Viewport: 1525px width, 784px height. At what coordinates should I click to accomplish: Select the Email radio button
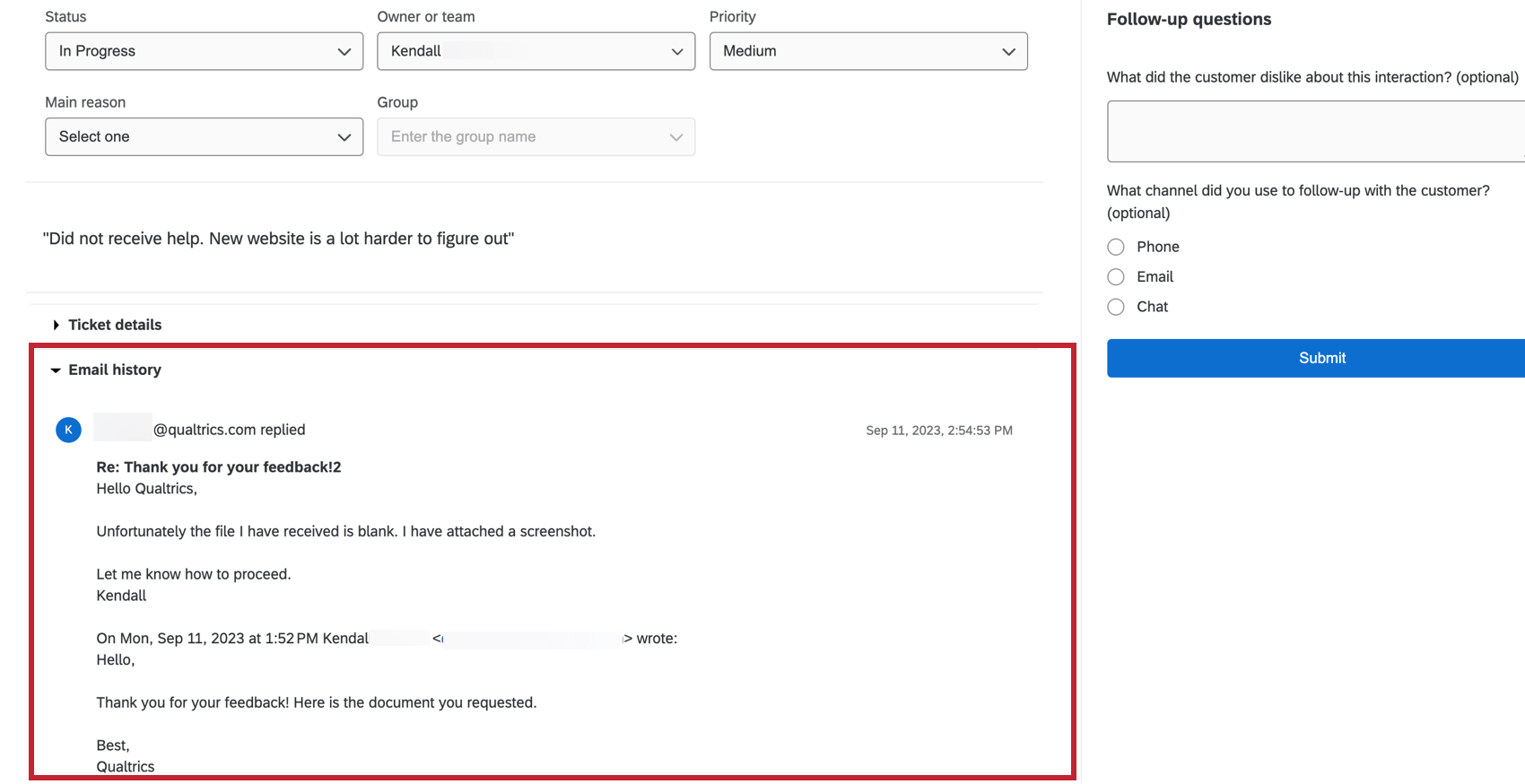pos(1116,276)
